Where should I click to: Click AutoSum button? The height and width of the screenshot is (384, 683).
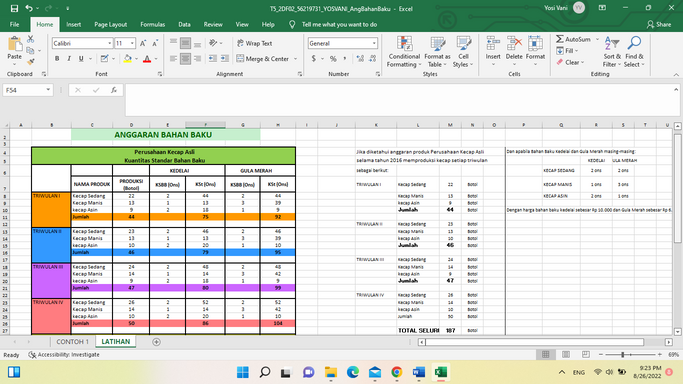click(x=574, y=39)
